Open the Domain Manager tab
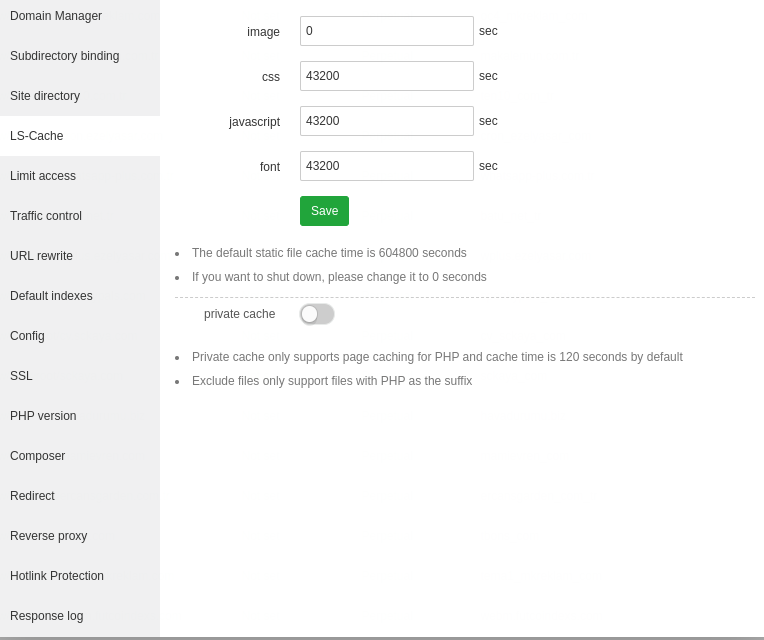Viewport: 764px width, 640px height. (56, 16)
